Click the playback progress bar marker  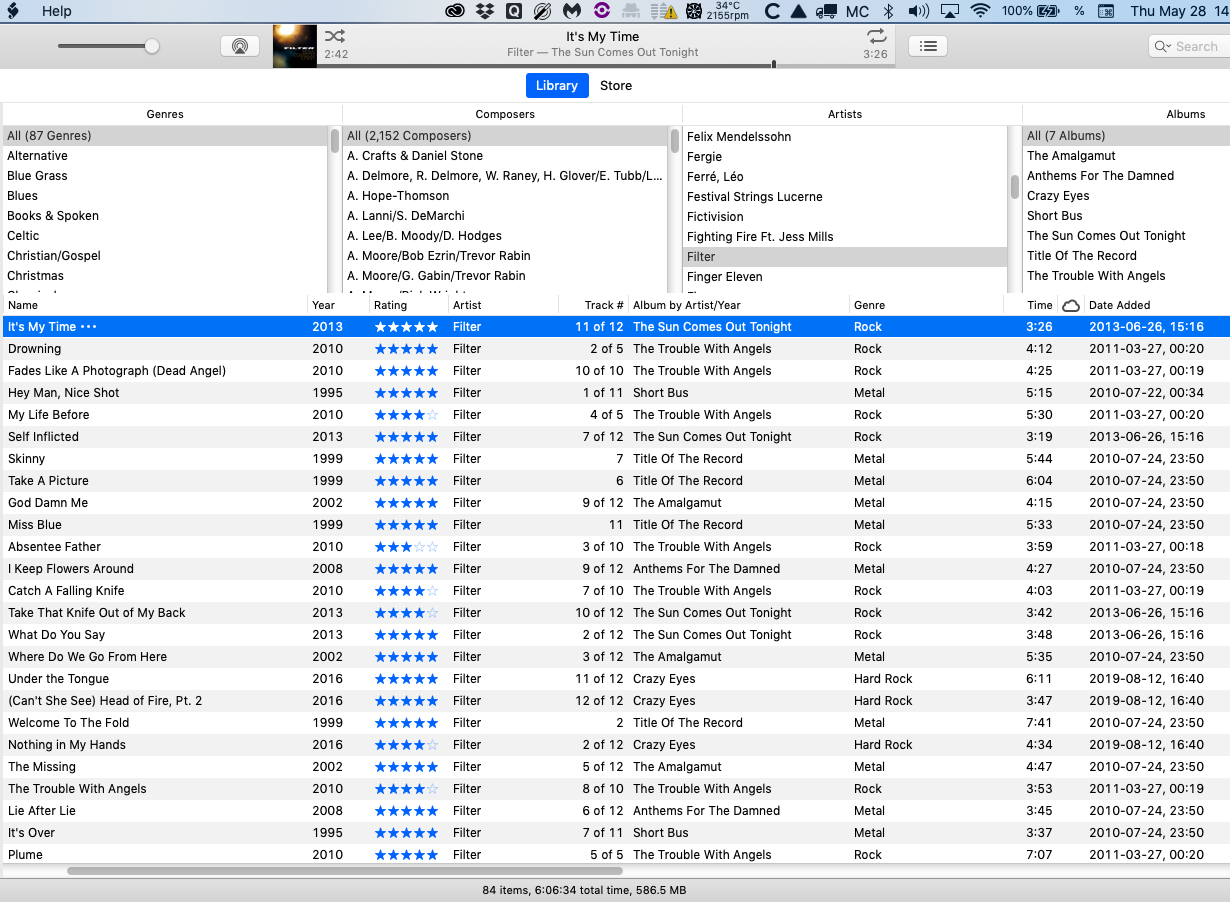(x=774, y=64)
